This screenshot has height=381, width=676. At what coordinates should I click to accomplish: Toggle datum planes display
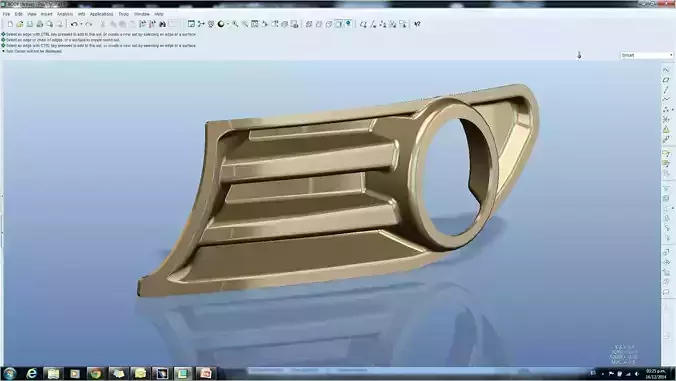[x=363, y=24]
